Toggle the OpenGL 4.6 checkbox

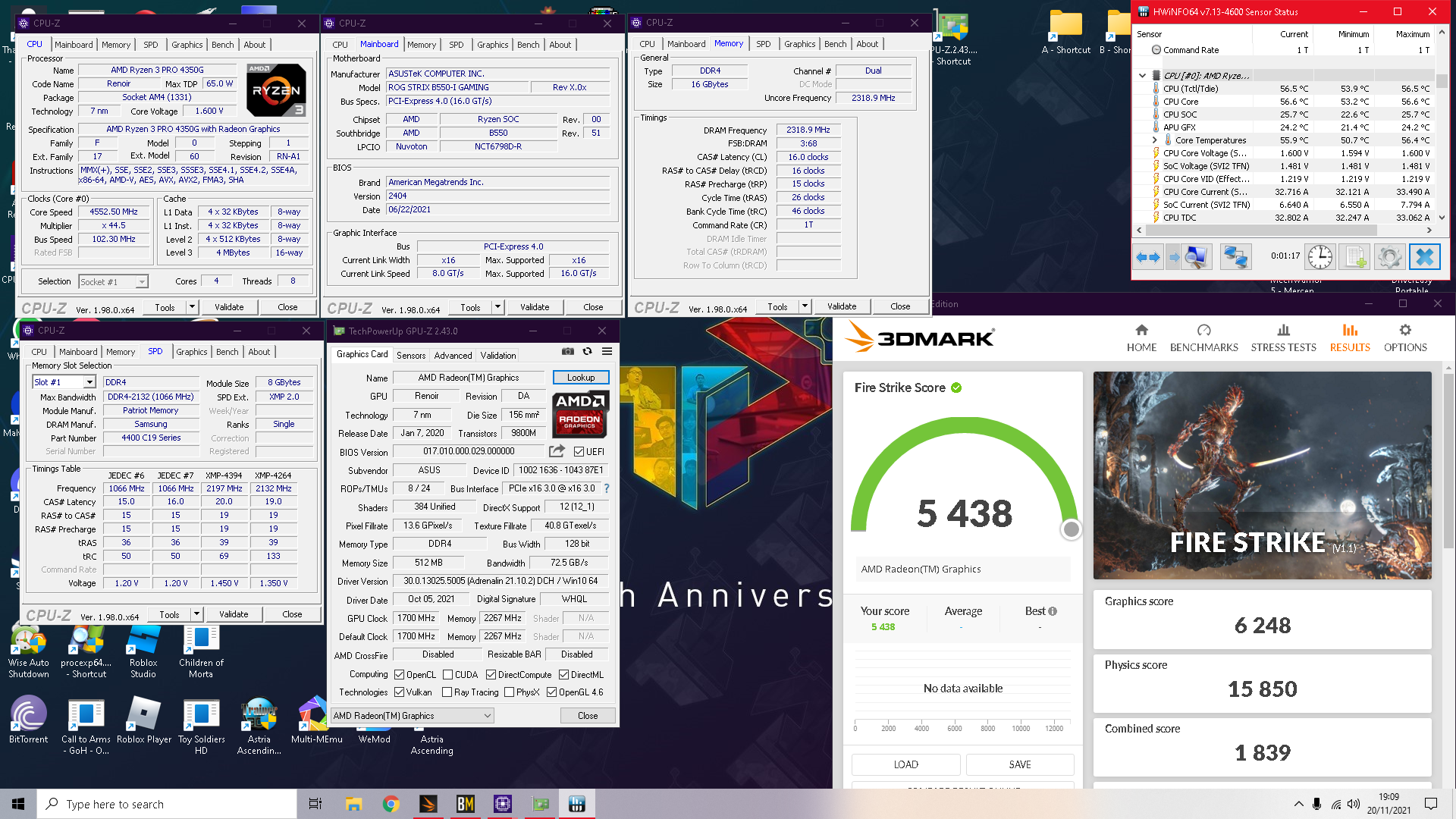[x=552, y=692]
